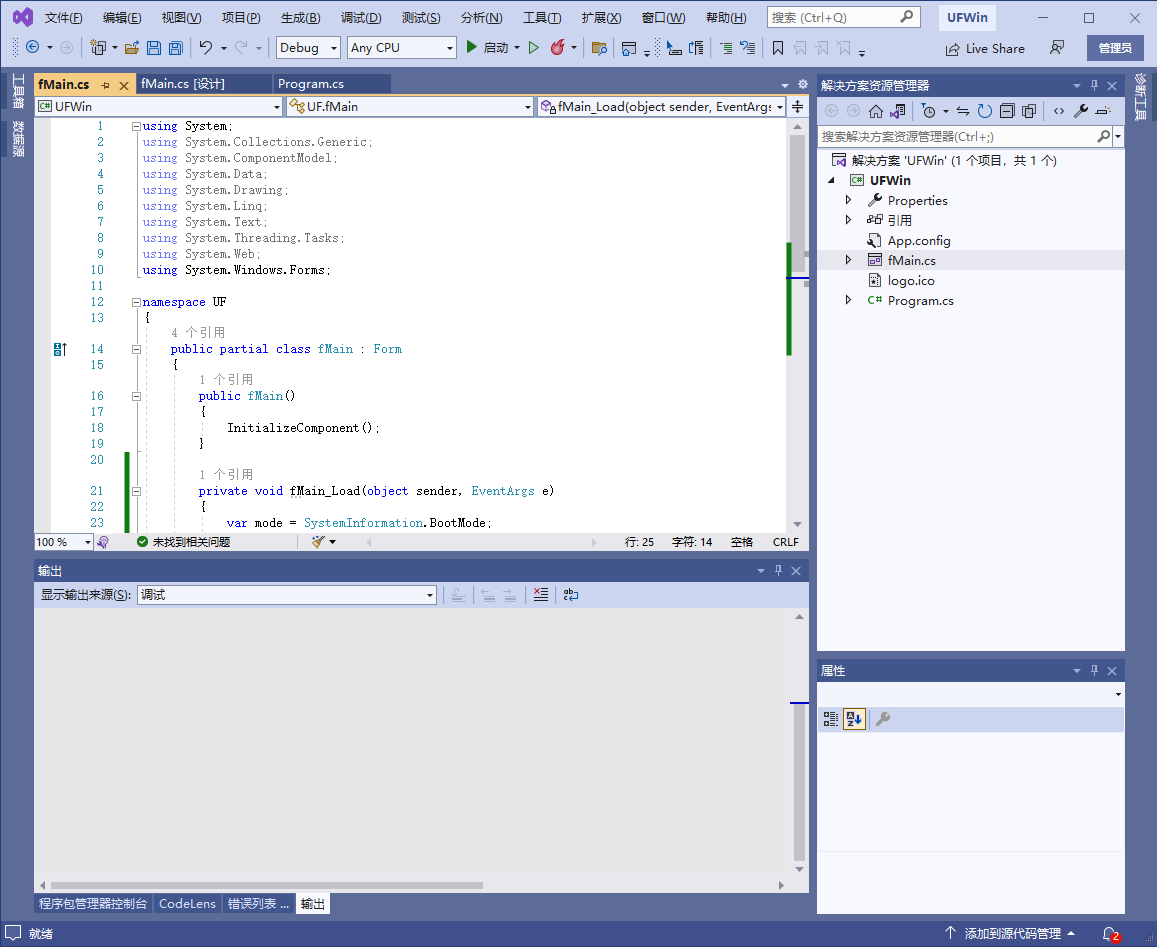
Task: Collapse the namespace UF code block
Action: [136, 302]
